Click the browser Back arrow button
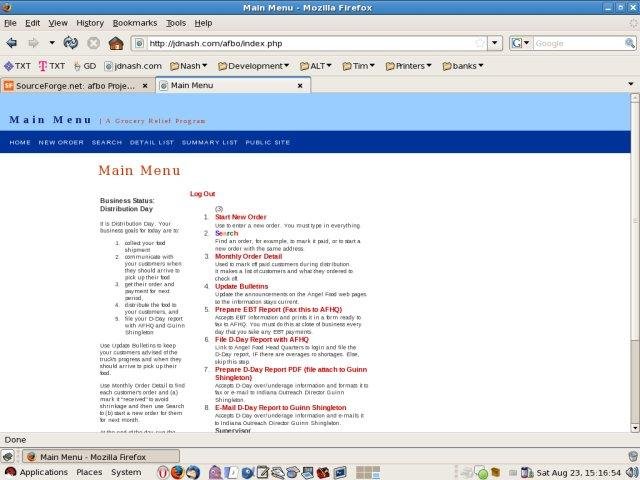The width and height of the screenshot is (640, 480). (x=12, y=43)
